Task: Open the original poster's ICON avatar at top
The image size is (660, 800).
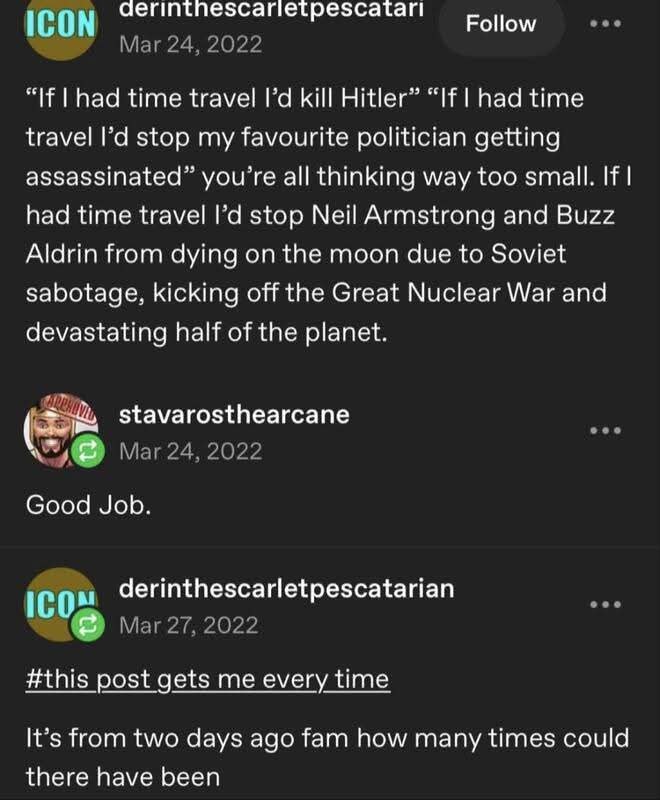Action: pos(58,29)
